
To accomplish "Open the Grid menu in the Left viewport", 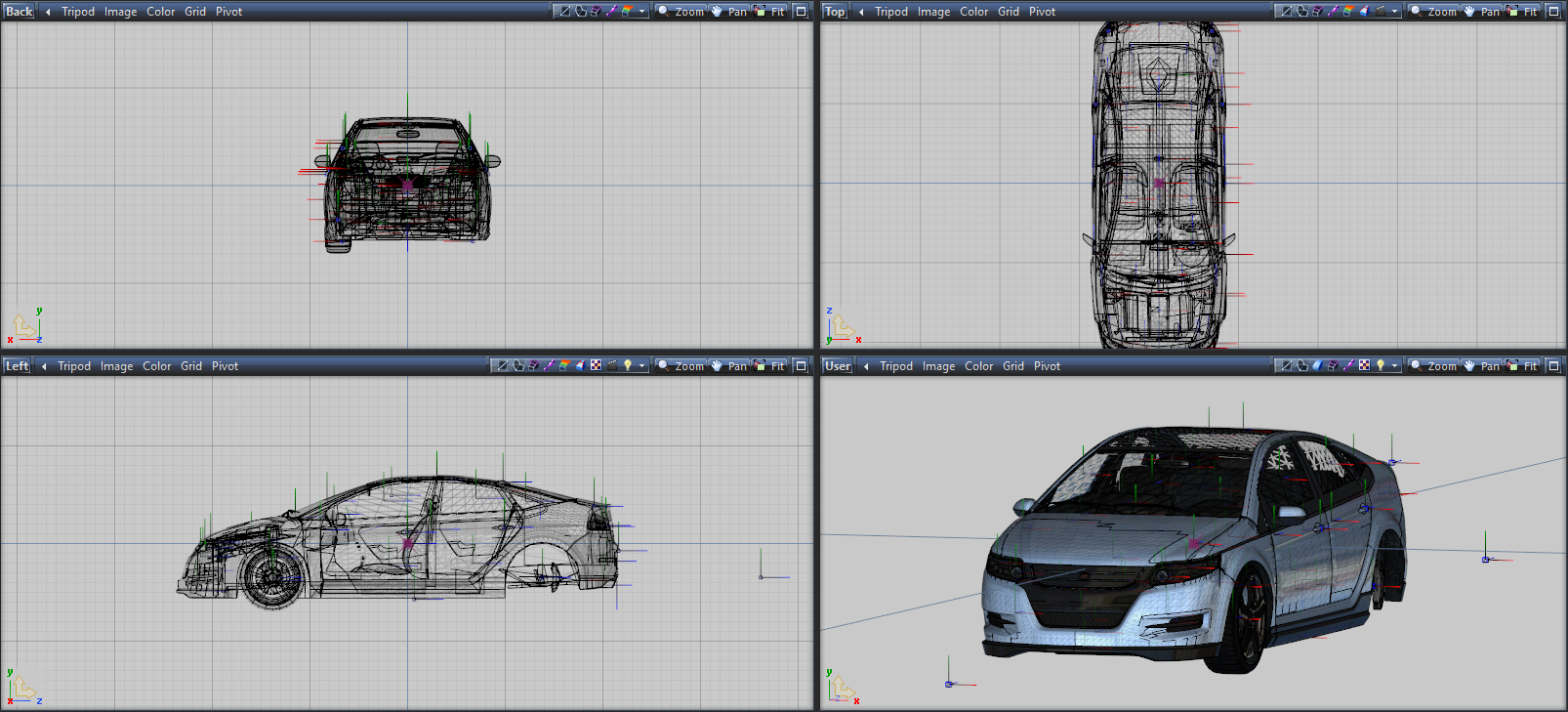I will 191,366.
